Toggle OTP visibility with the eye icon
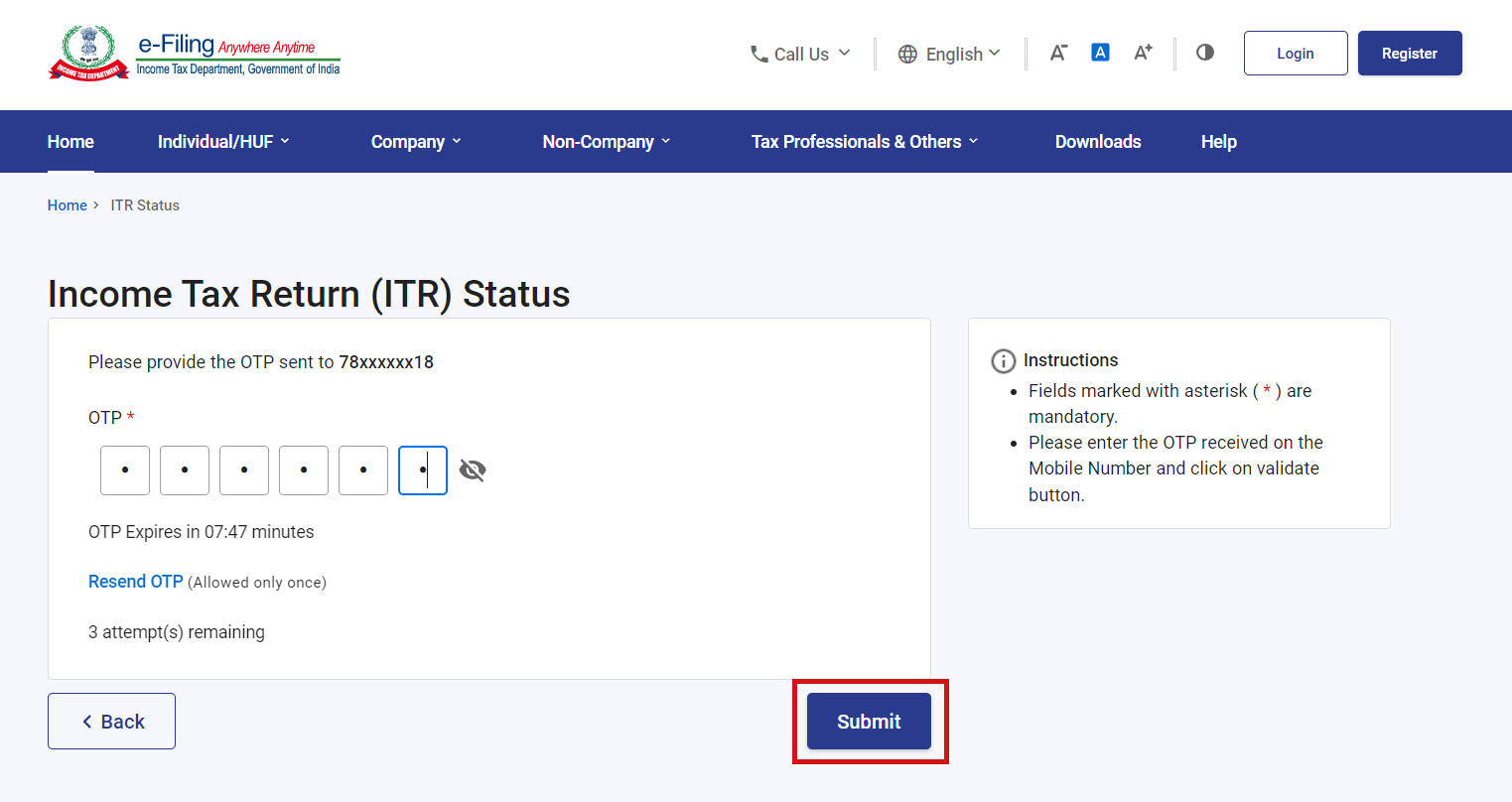The image size is (1512, 802). [472, 469]
